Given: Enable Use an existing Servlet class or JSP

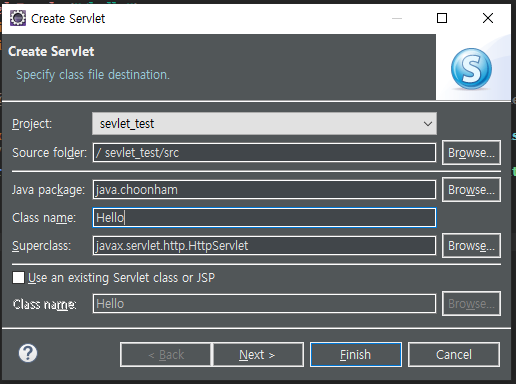Looking at the screenshot, I should (18, 277).
